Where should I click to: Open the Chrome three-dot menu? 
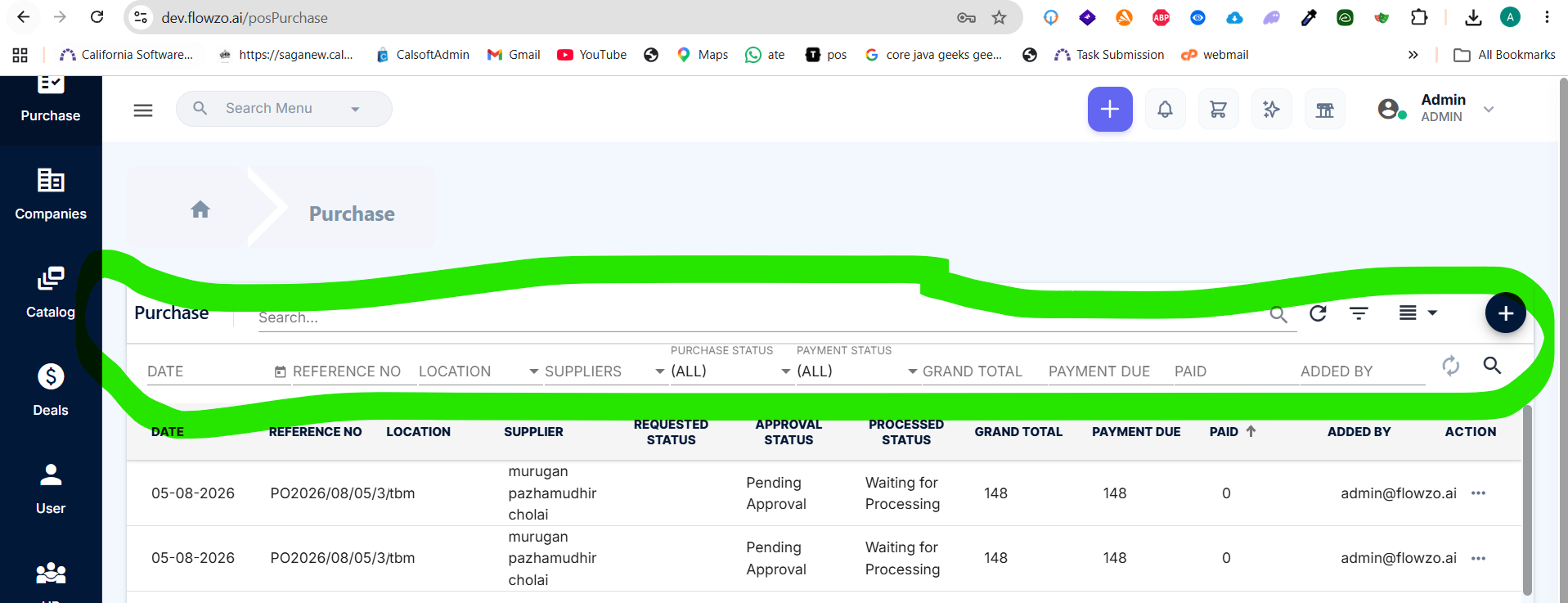pyautogui.click(x=1547, y=17)
